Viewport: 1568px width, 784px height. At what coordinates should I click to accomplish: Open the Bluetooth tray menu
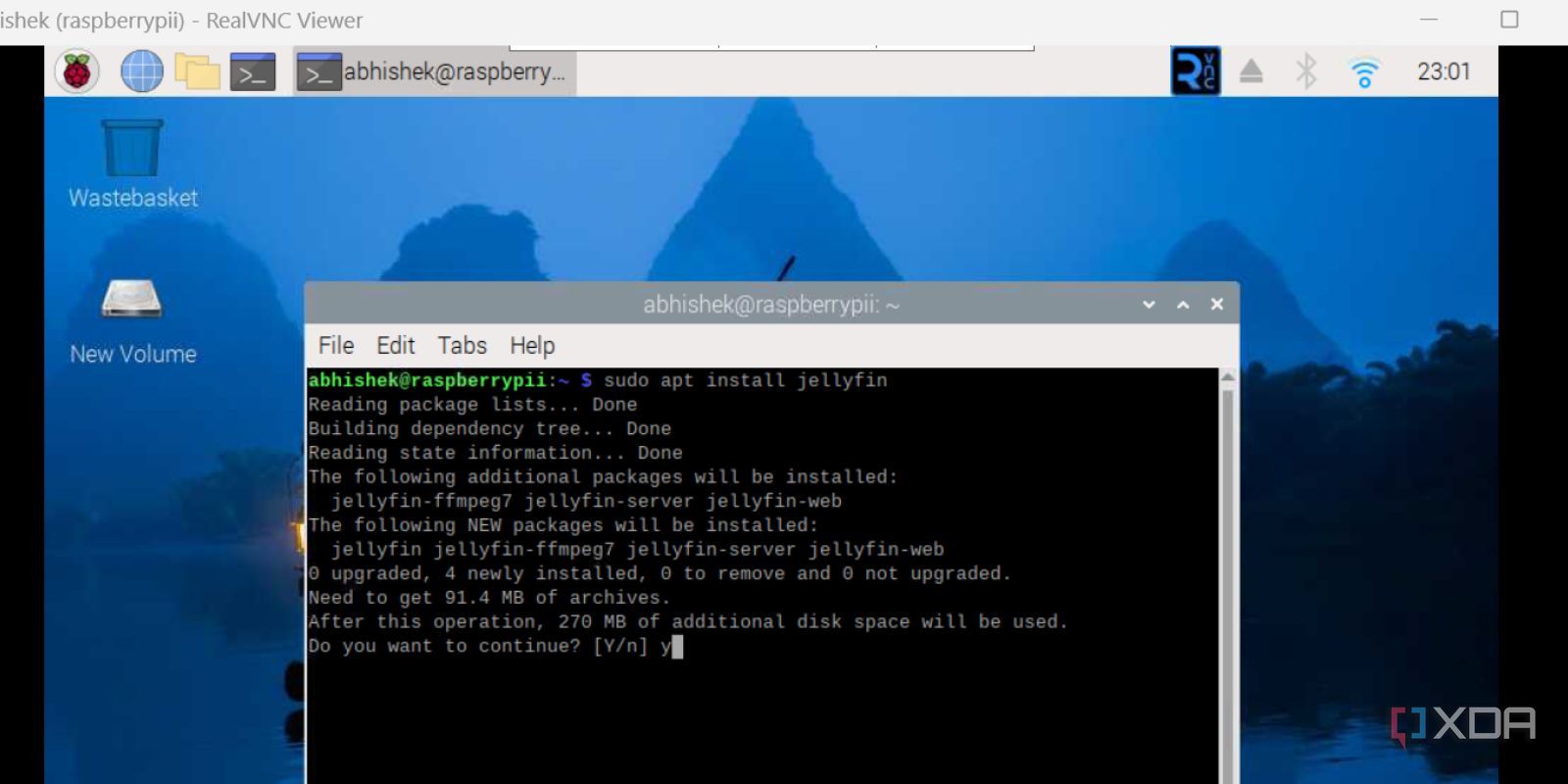pyautogui.click(x=1306, y=71)
